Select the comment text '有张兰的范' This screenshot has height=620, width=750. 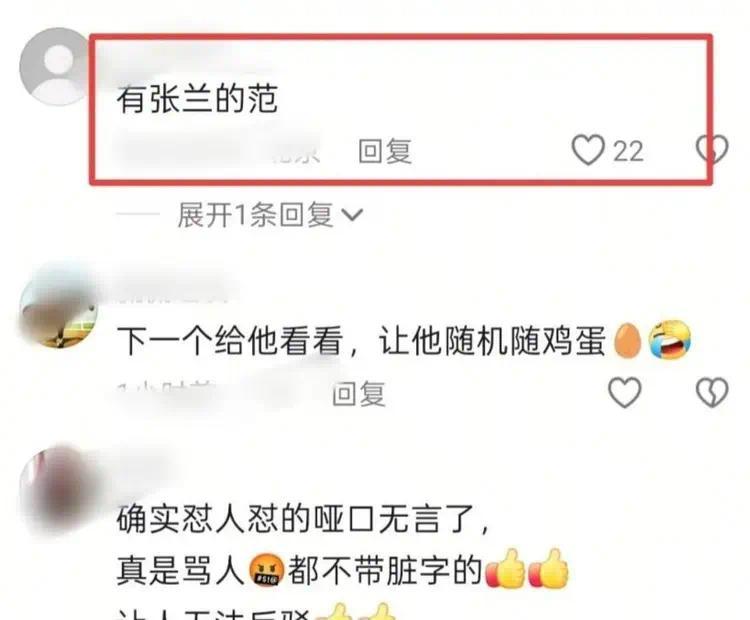[x=198, y=100]
